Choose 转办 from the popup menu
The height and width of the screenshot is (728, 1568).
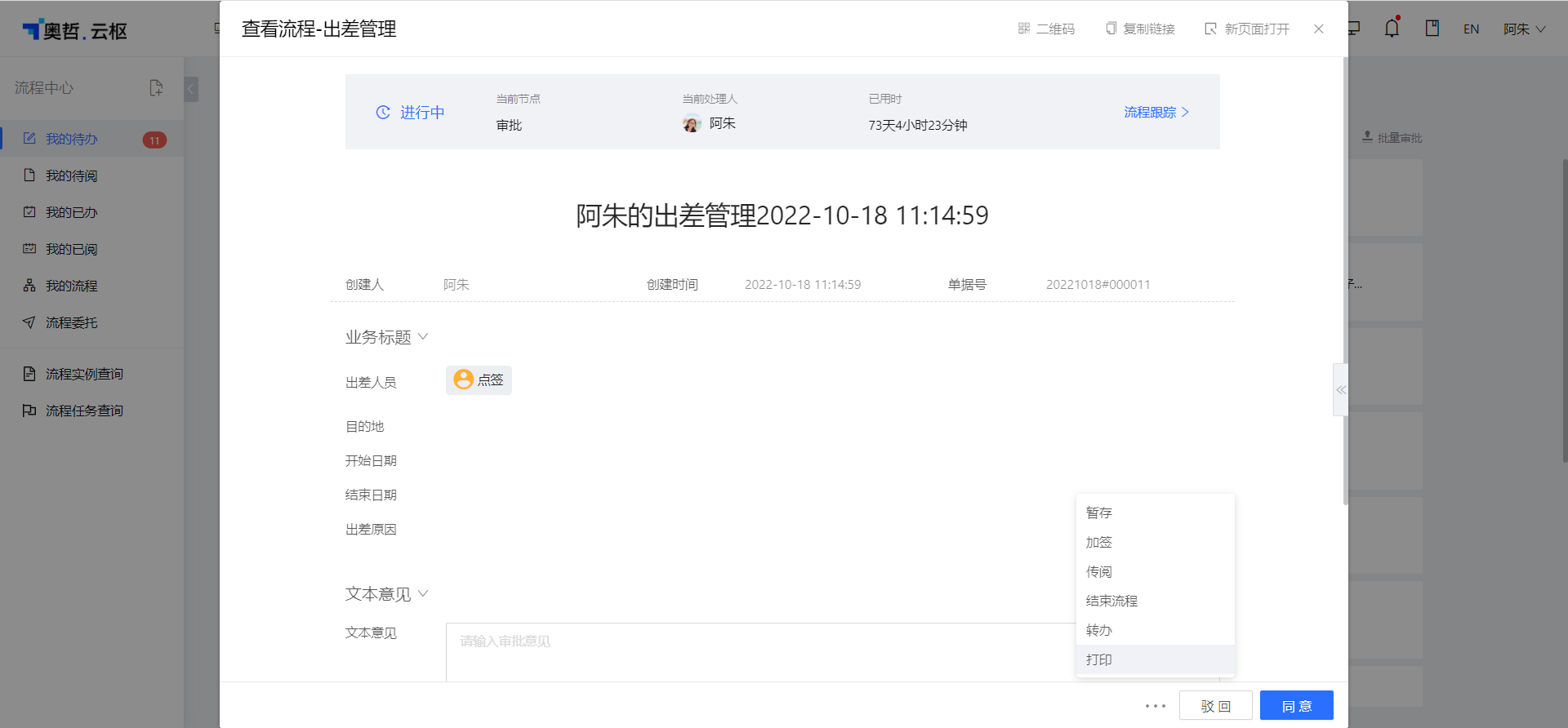pos(1155,630)
